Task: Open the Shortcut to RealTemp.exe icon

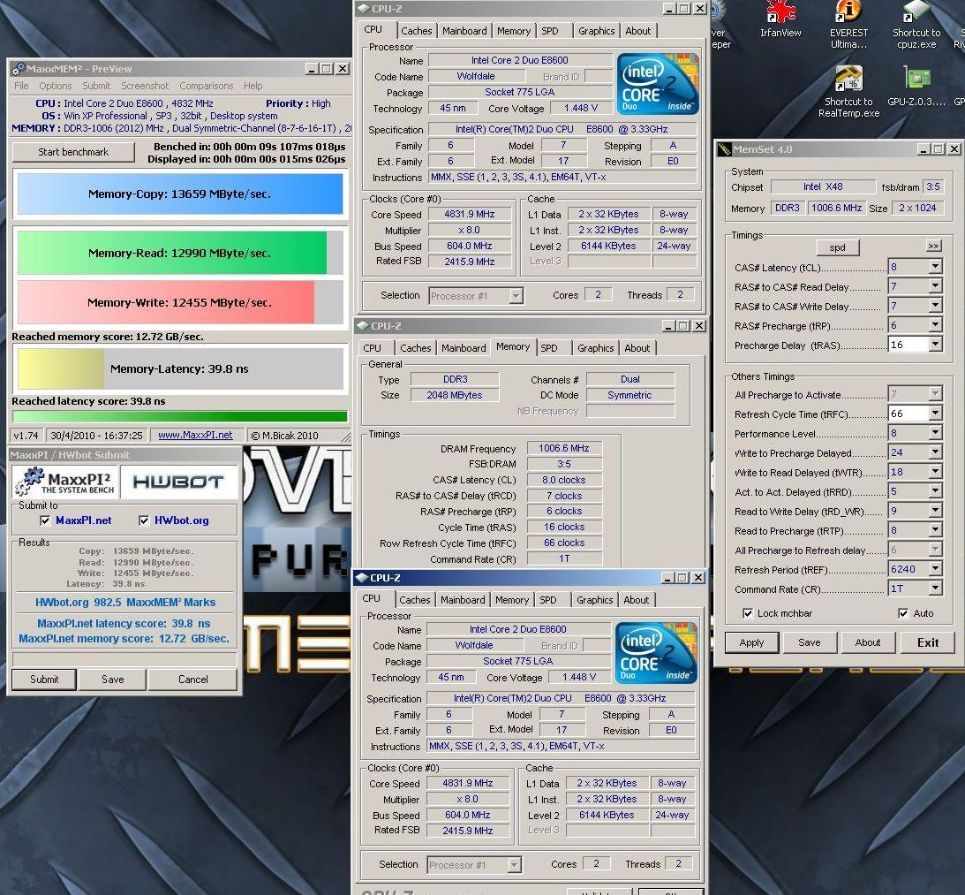Action: point(849,91)
